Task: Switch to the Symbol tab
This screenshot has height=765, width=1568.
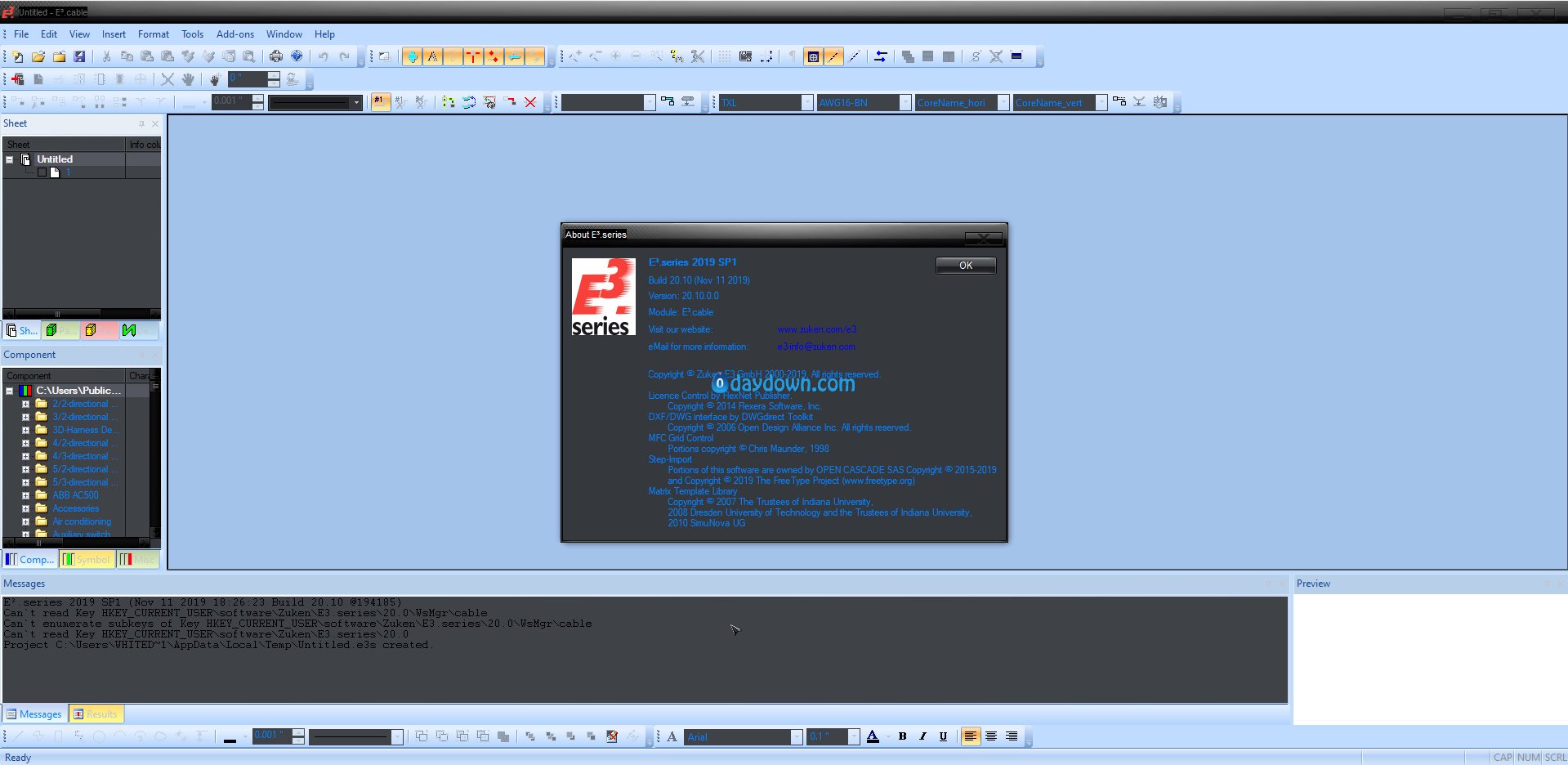Action: click(x=87, y=559)
